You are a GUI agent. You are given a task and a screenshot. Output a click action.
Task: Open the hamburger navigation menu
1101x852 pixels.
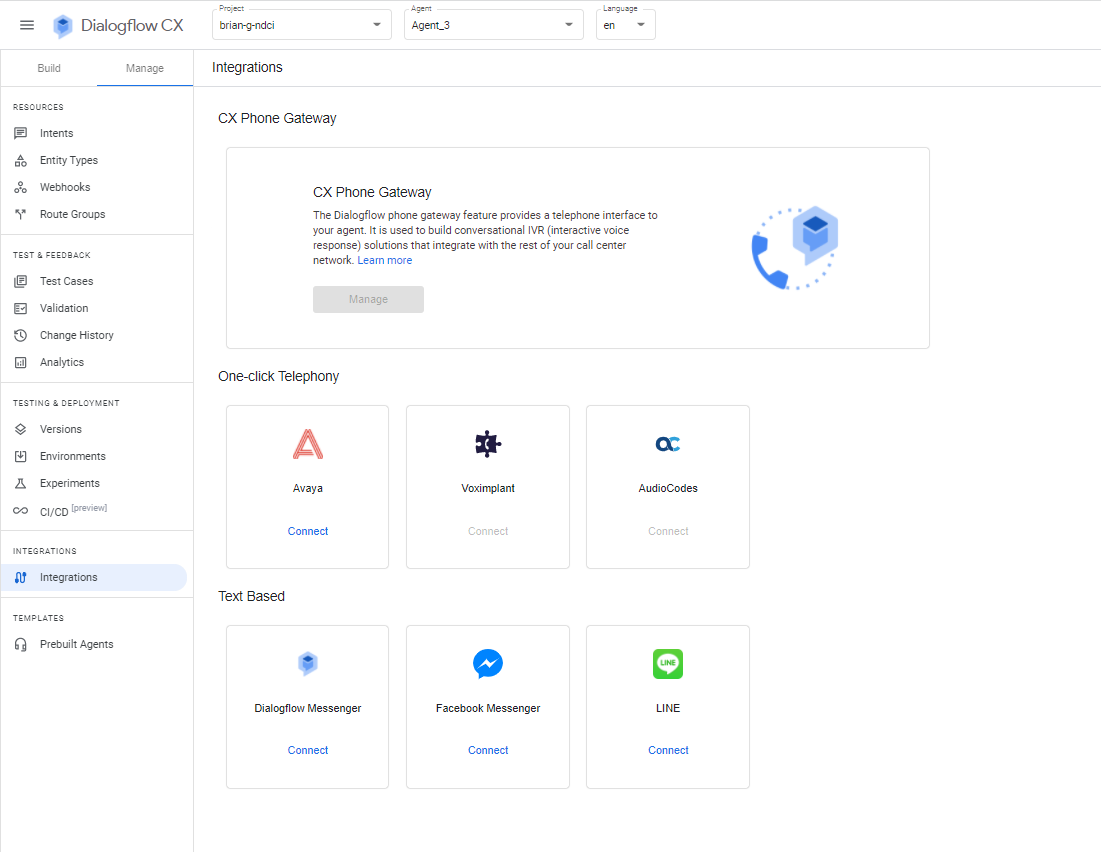pos(27,25)
